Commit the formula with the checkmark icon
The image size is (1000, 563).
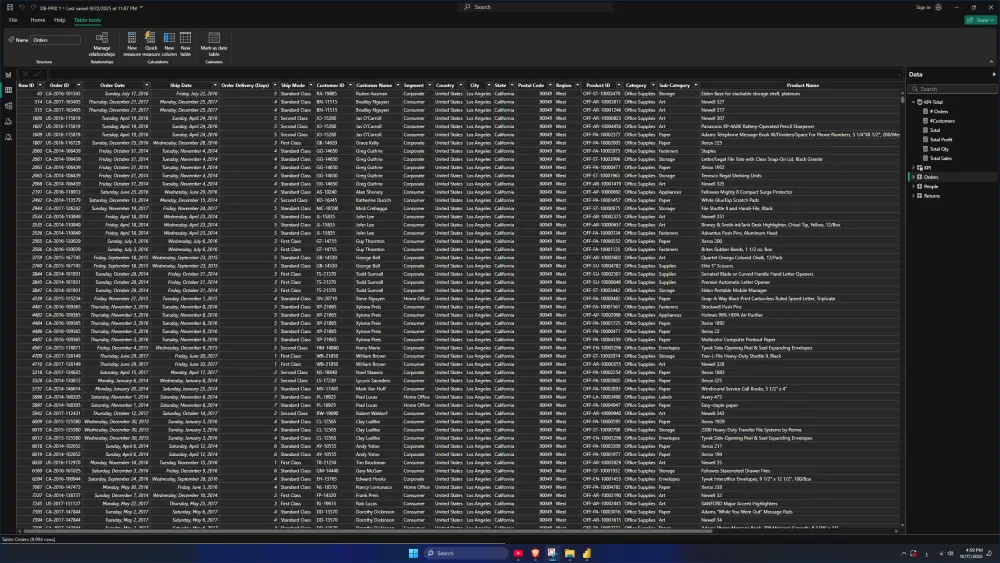tap(37, 74)
